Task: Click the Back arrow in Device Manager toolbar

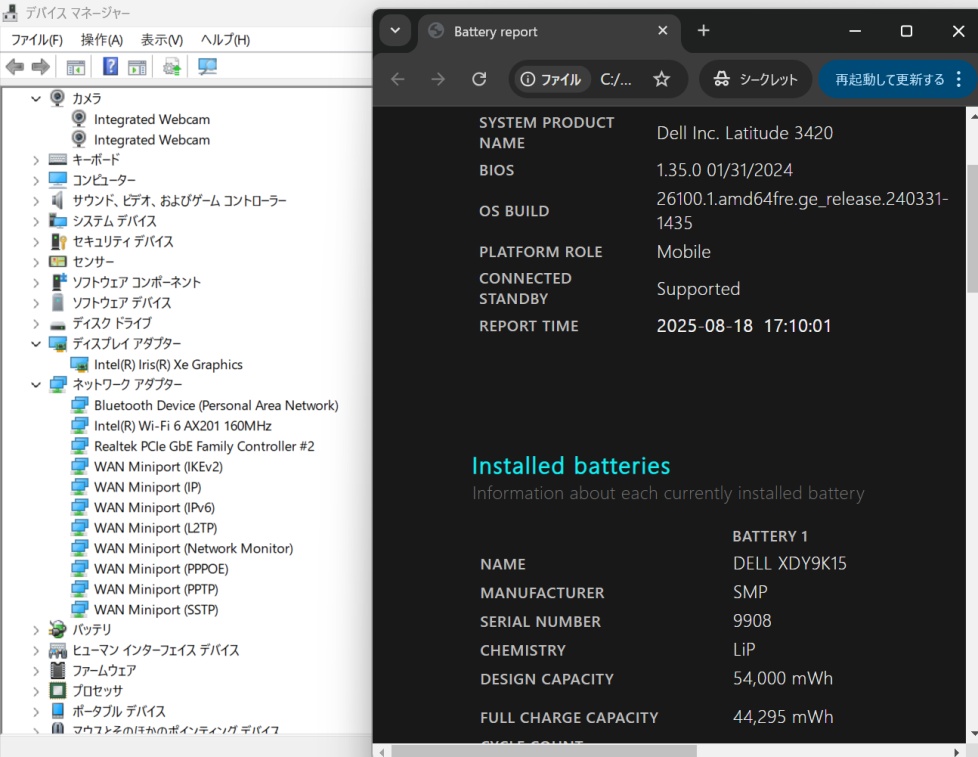Action: [14, 66]
